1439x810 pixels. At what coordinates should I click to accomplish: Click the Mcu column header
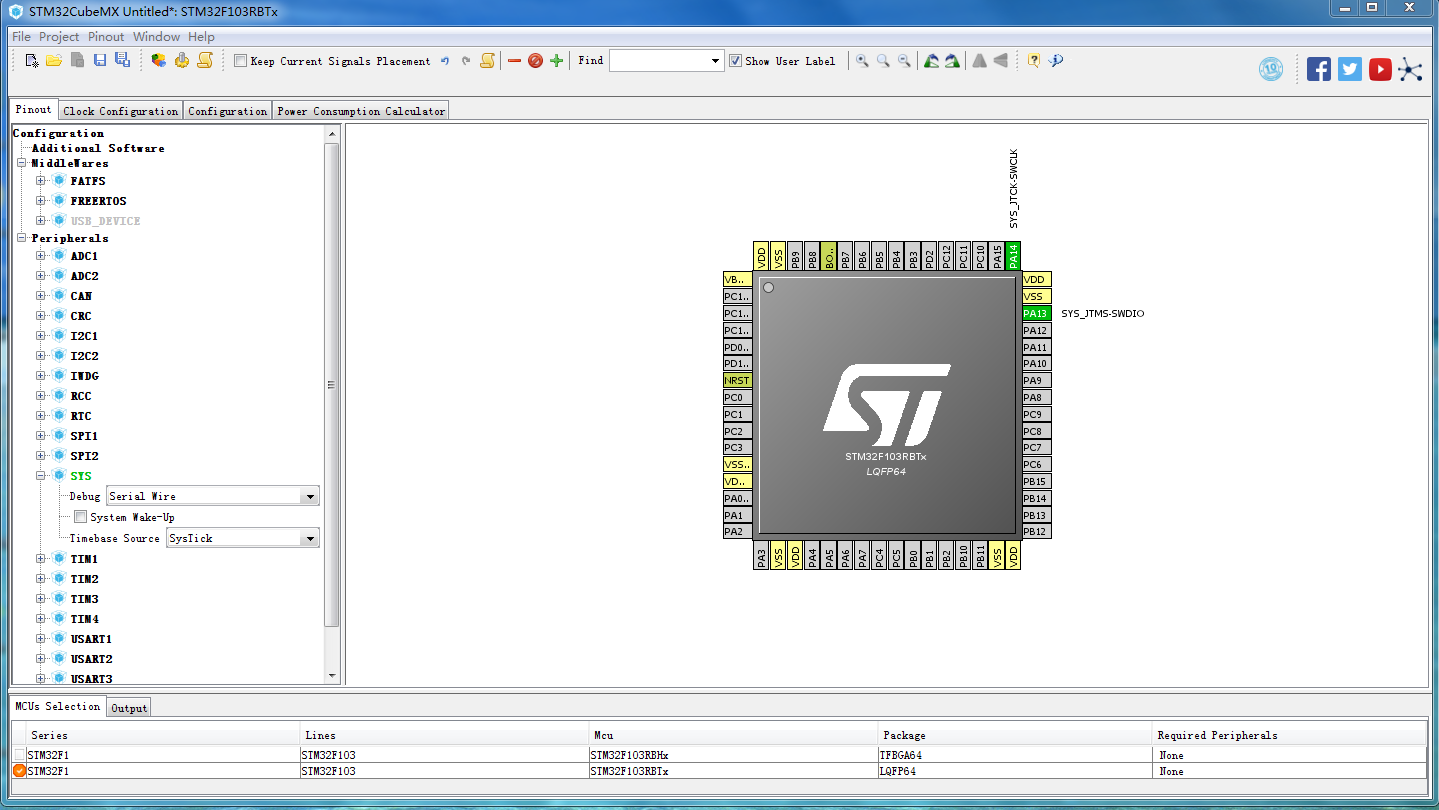click(x=731, y=735)
